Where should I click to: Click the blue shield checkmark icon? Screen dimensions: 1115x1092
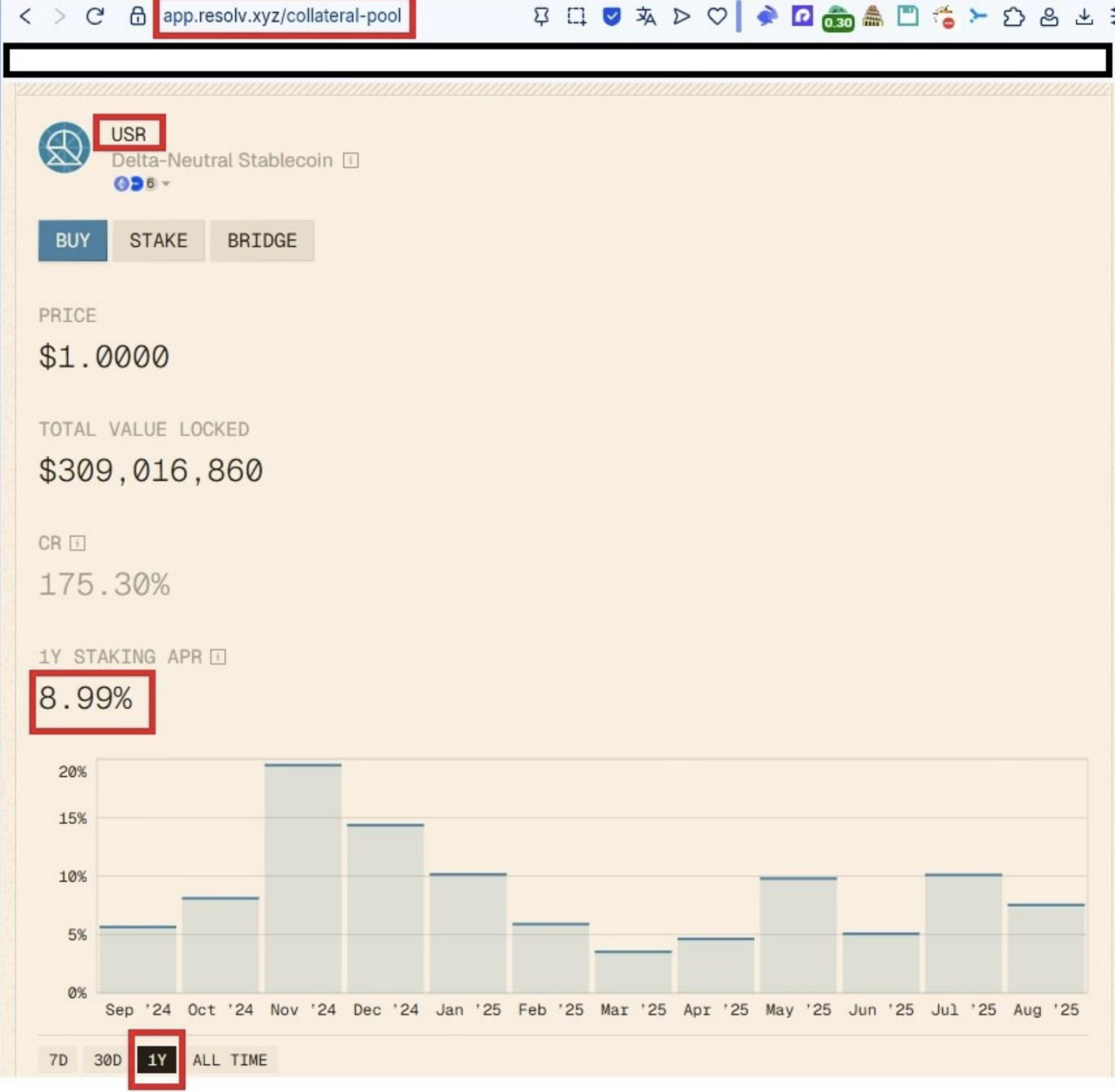tap(611, 16)
